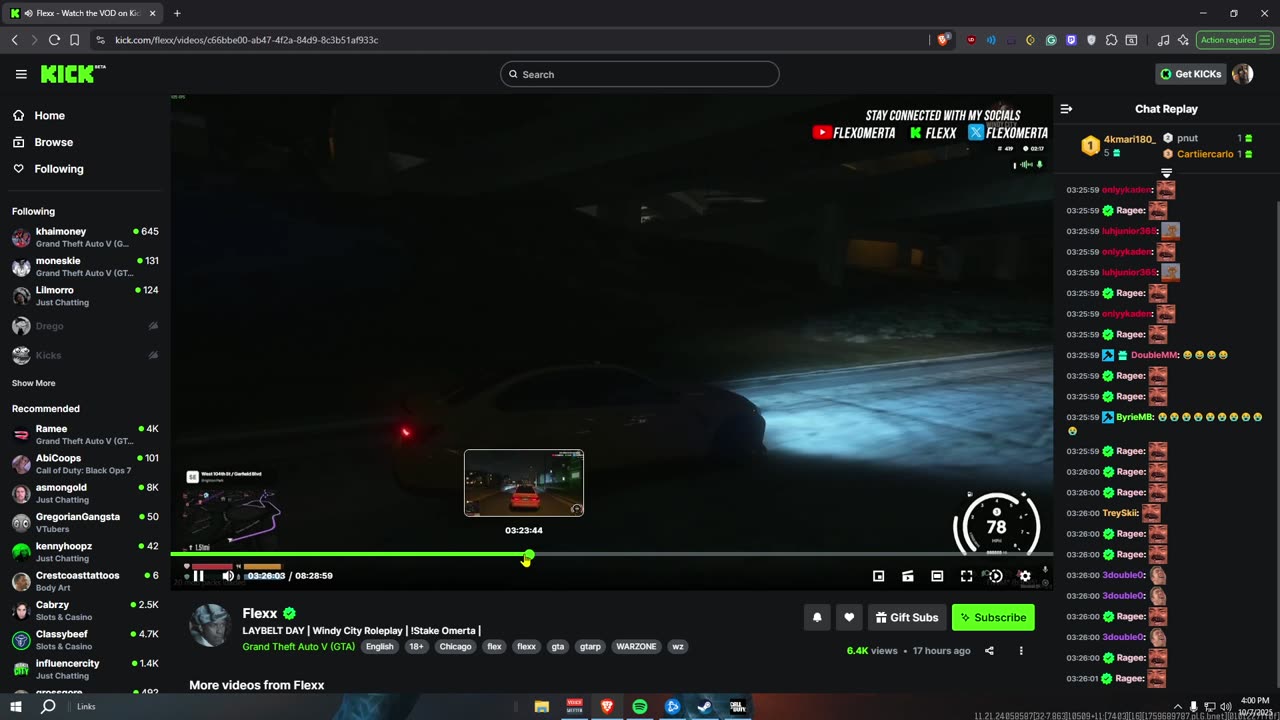This screenshot has height=720, width=1280.
Task: Open asmongold recommended channel
Action: [85, 493]
